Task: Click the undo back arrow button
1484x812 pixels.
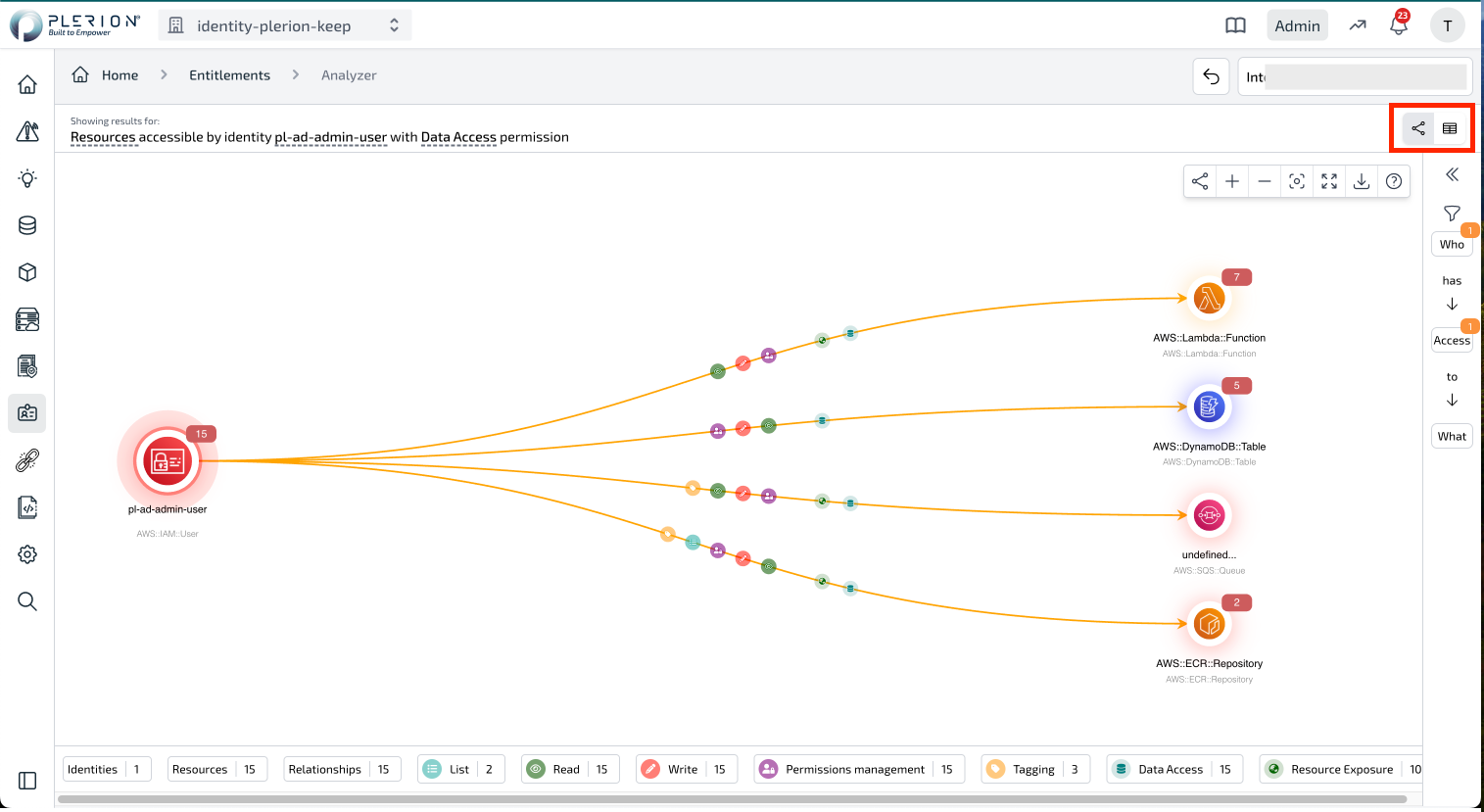Action: [1211, 76]
